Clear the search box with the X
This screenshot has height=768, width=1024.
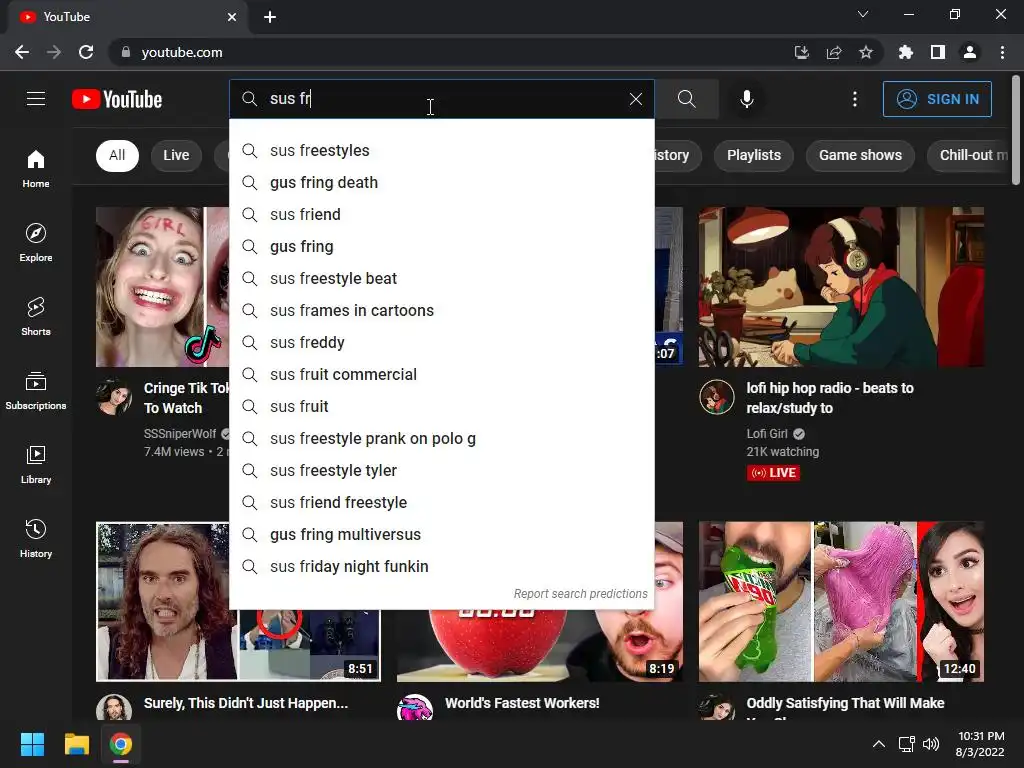pyautogui.click(x=635, y=99)
